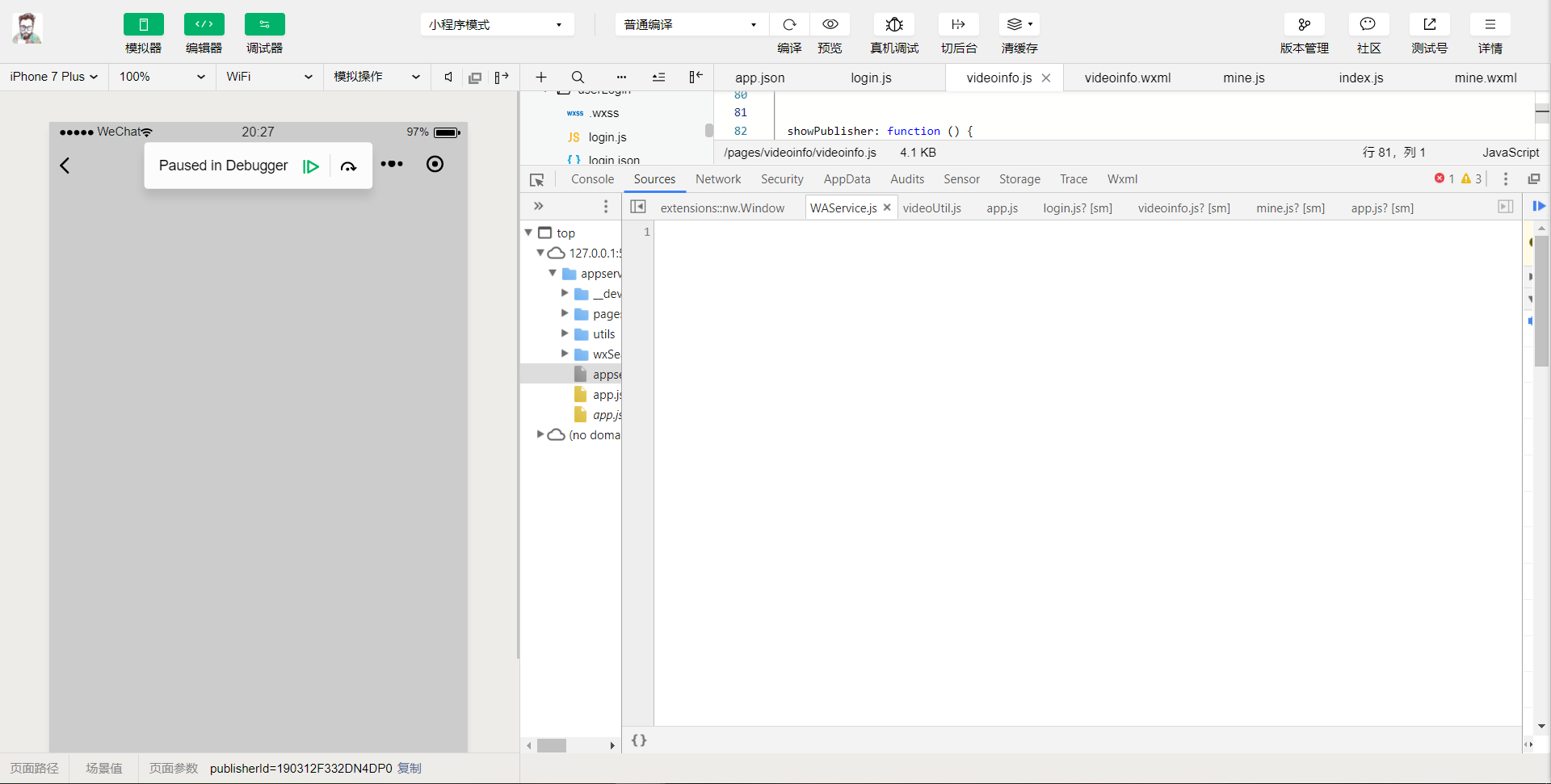The height and width of the screenshot is (784, 1551).
Task: Open the videoinfo.wxml editor tab
Action: coord(1127,78)
